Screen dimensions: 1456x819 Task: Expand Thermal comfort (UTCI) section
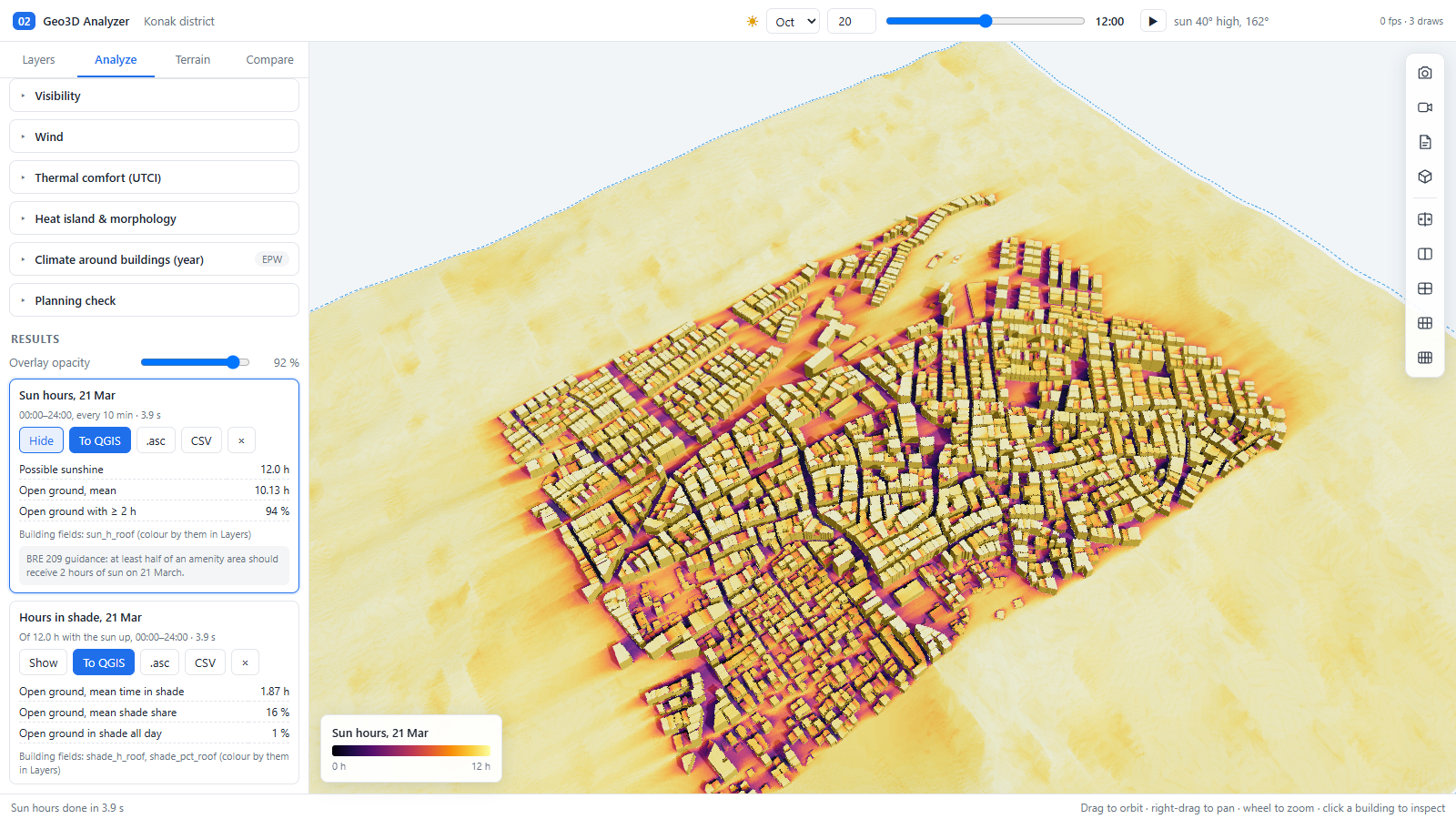tap(154, 177)
